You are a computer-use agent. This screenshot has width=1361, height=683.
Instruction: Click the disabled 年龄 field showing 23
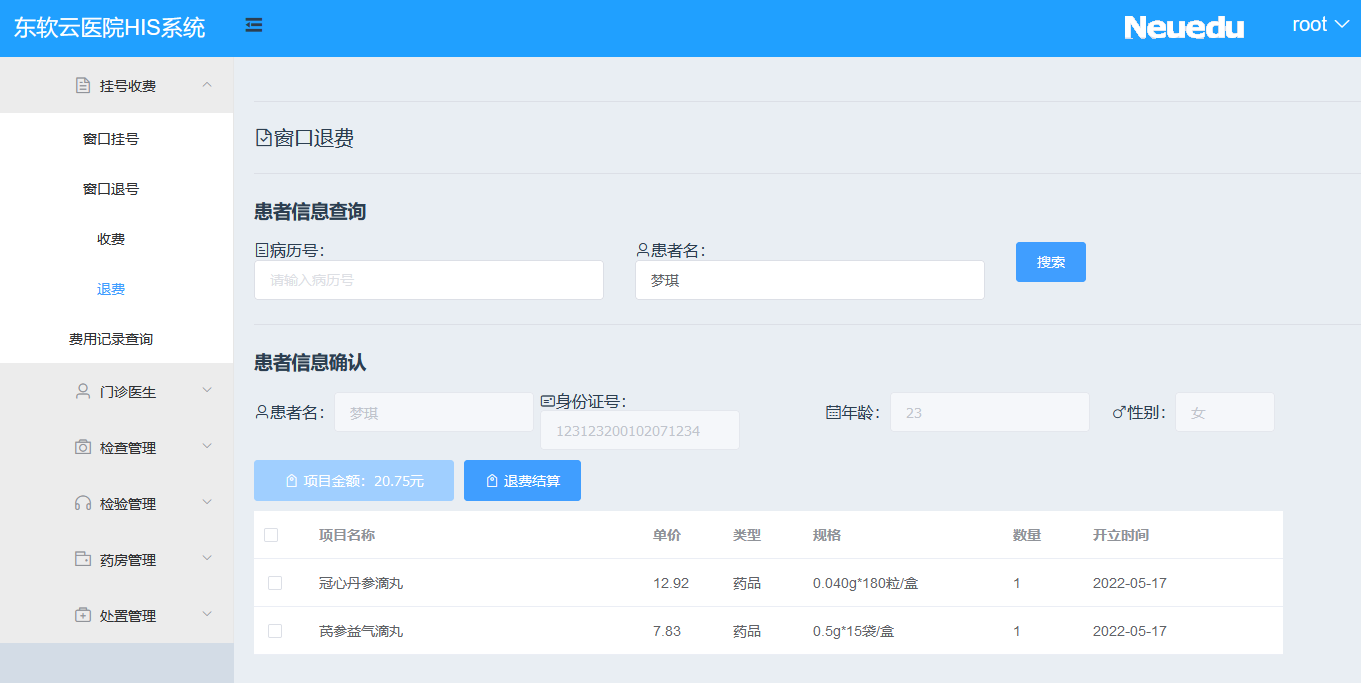pos(990,412)
